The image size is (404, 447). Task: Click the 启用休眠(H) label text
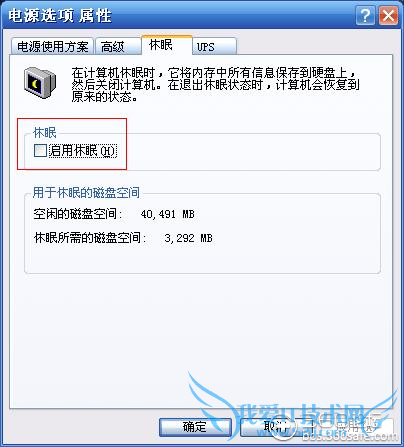pos(83,151)
